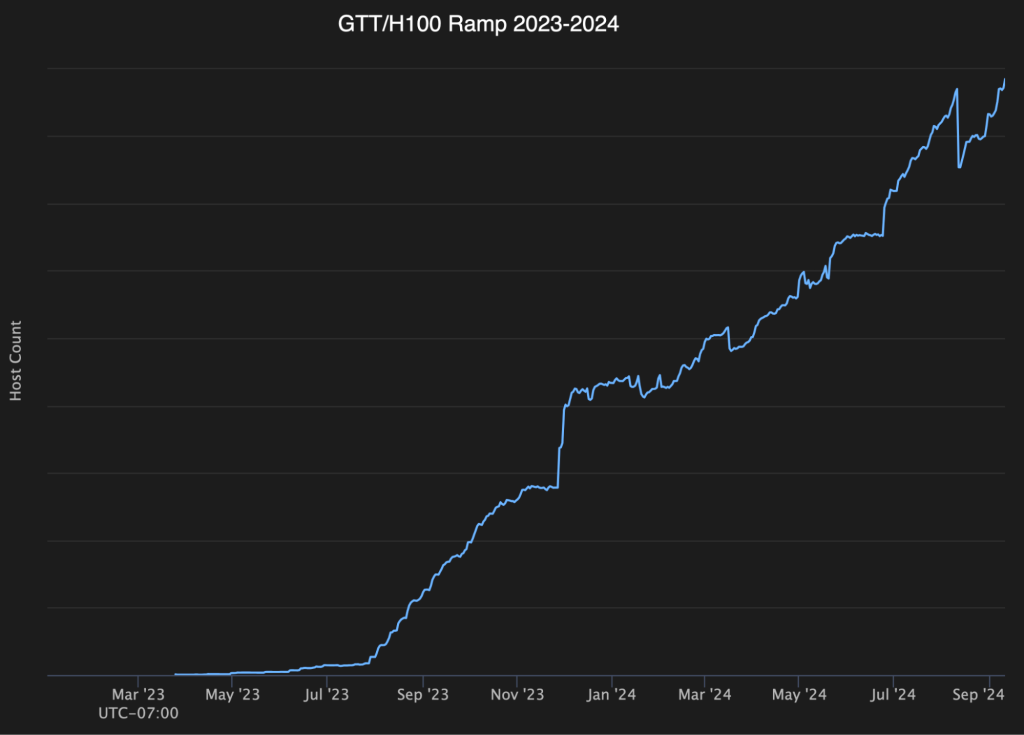The image size is (1024, 735).
Task: Click the UTC-07:00 timezone label
Action: 138,713
